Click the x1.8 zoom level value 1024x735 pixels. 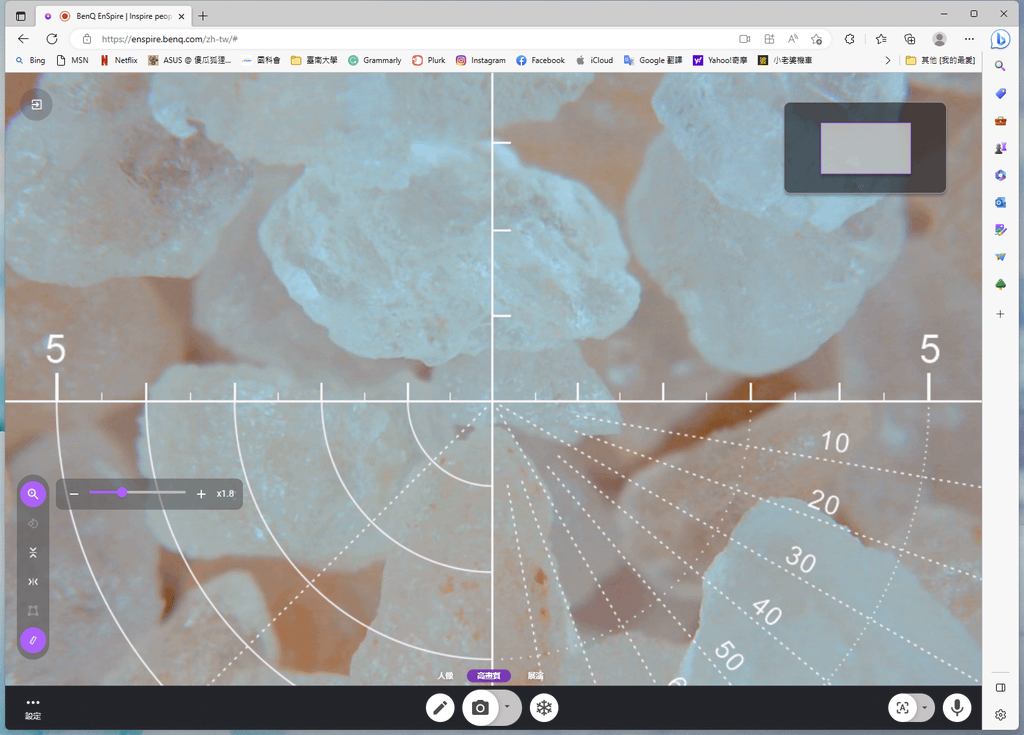click(x=225, y=494)
